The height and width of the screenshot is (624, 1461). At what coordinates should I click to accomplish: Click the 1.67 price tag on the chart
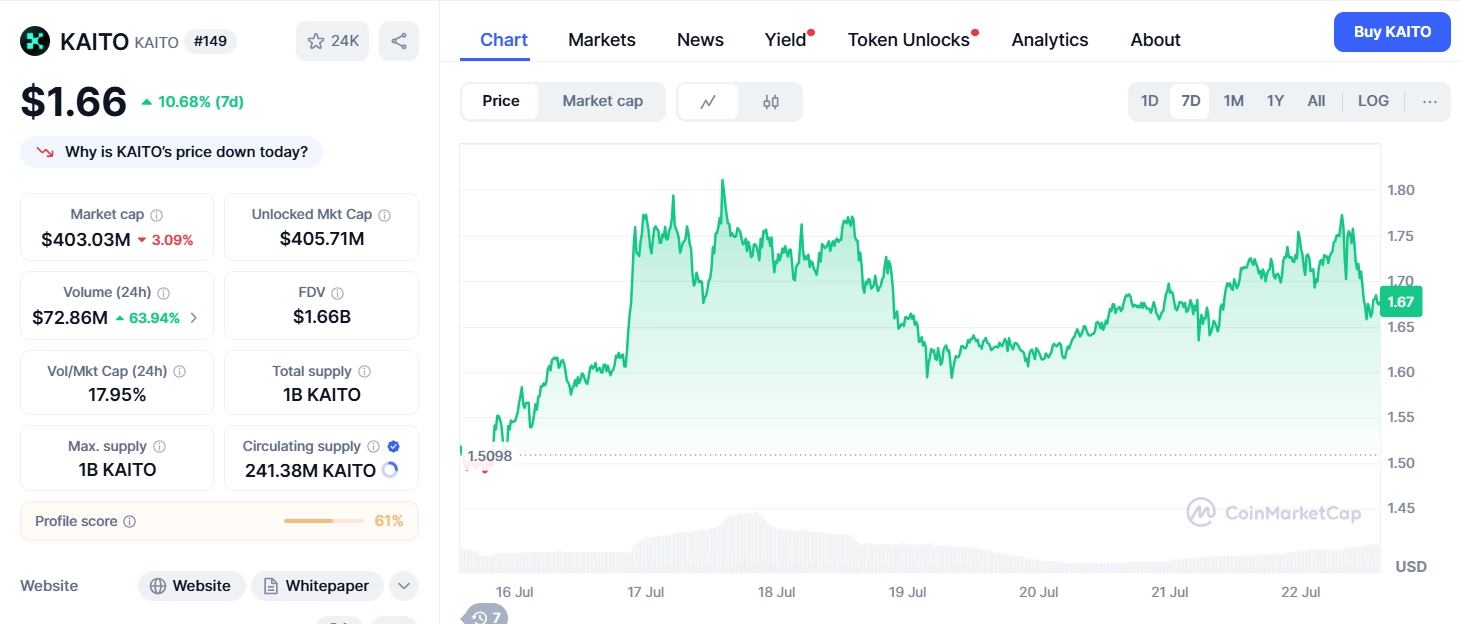[x=1400, y=301]
